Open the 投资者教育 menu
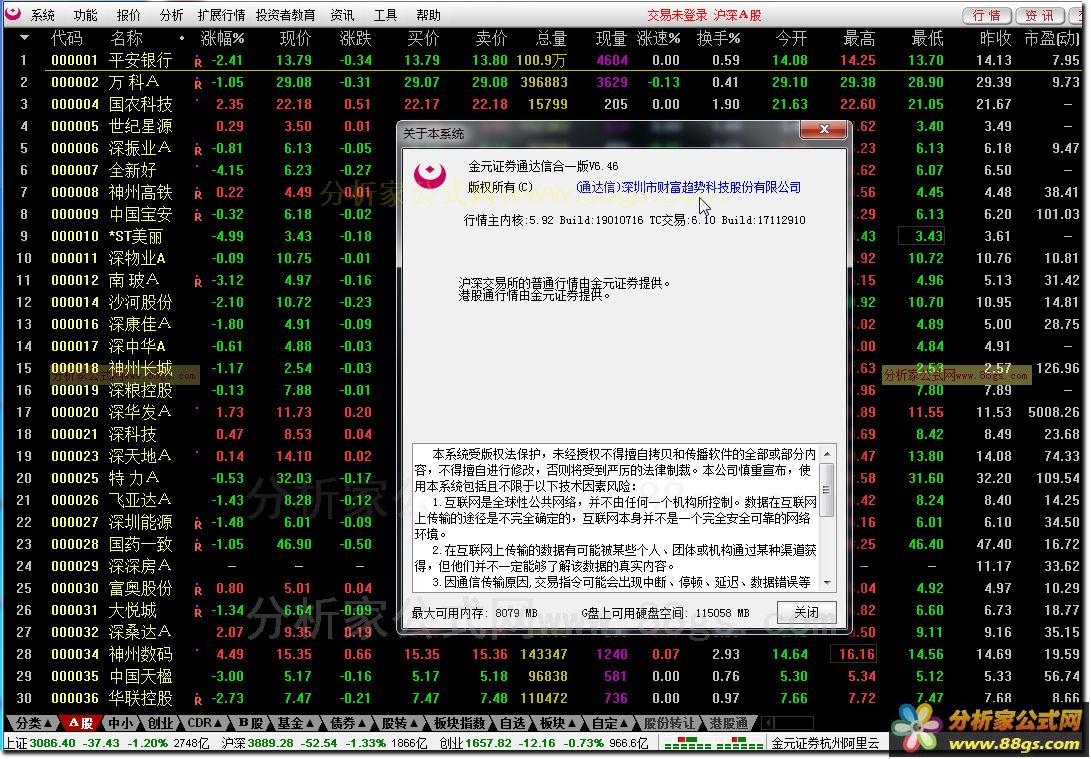The height and width of the screenshot is (759, 1091). tap(285, 15)
